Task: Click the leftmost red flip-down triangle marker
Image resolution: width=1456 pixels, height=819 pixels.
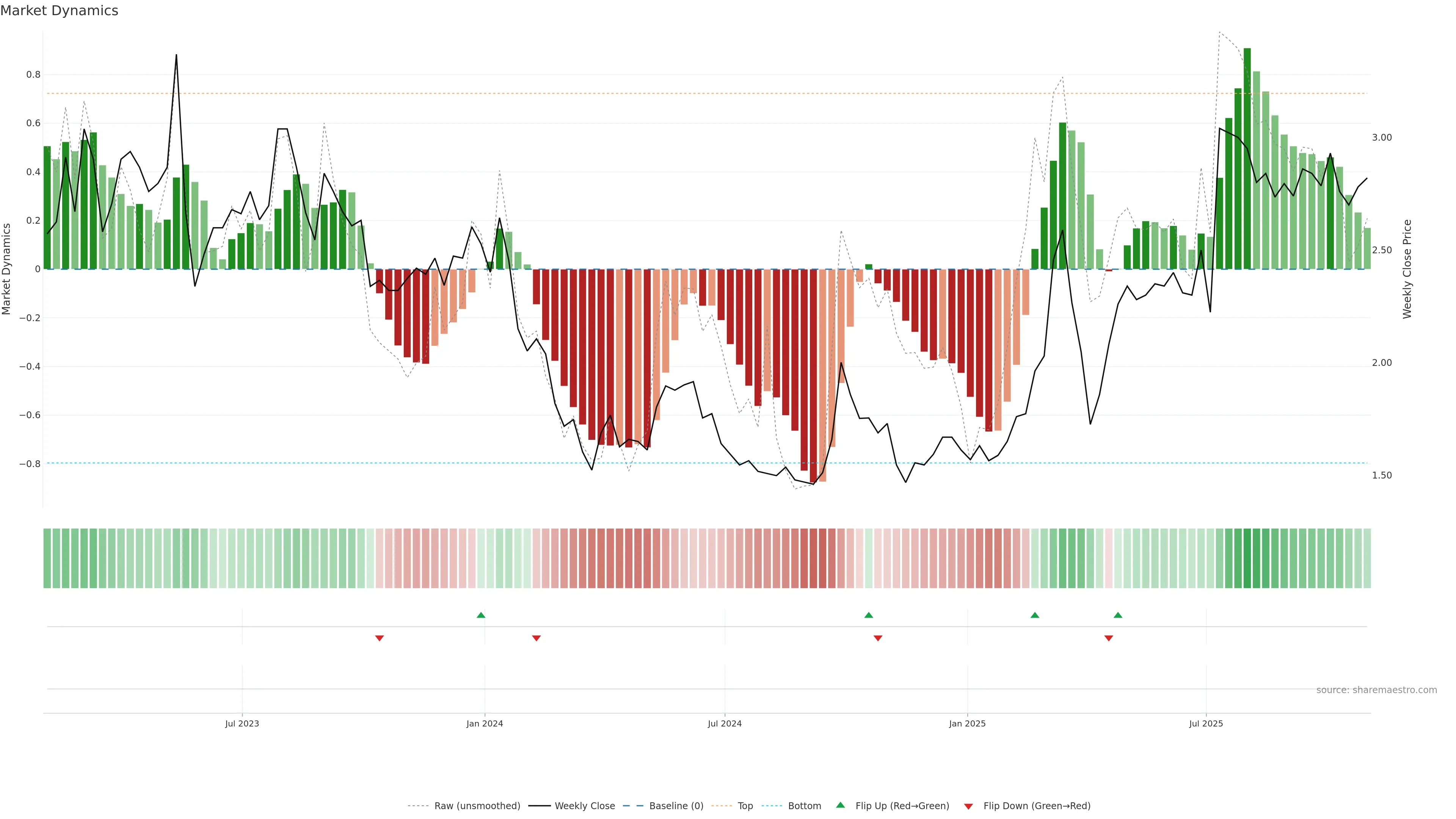Action: tap(379, 638)
